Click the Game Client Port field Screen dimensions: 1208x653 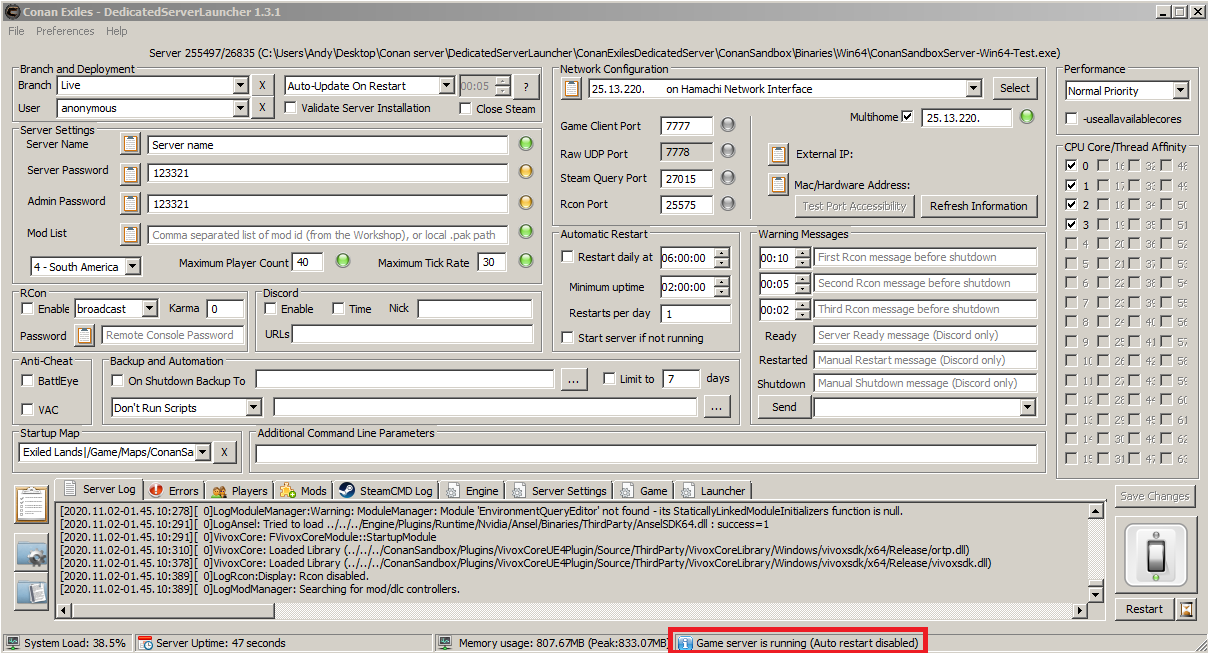(x=687, y=126)
